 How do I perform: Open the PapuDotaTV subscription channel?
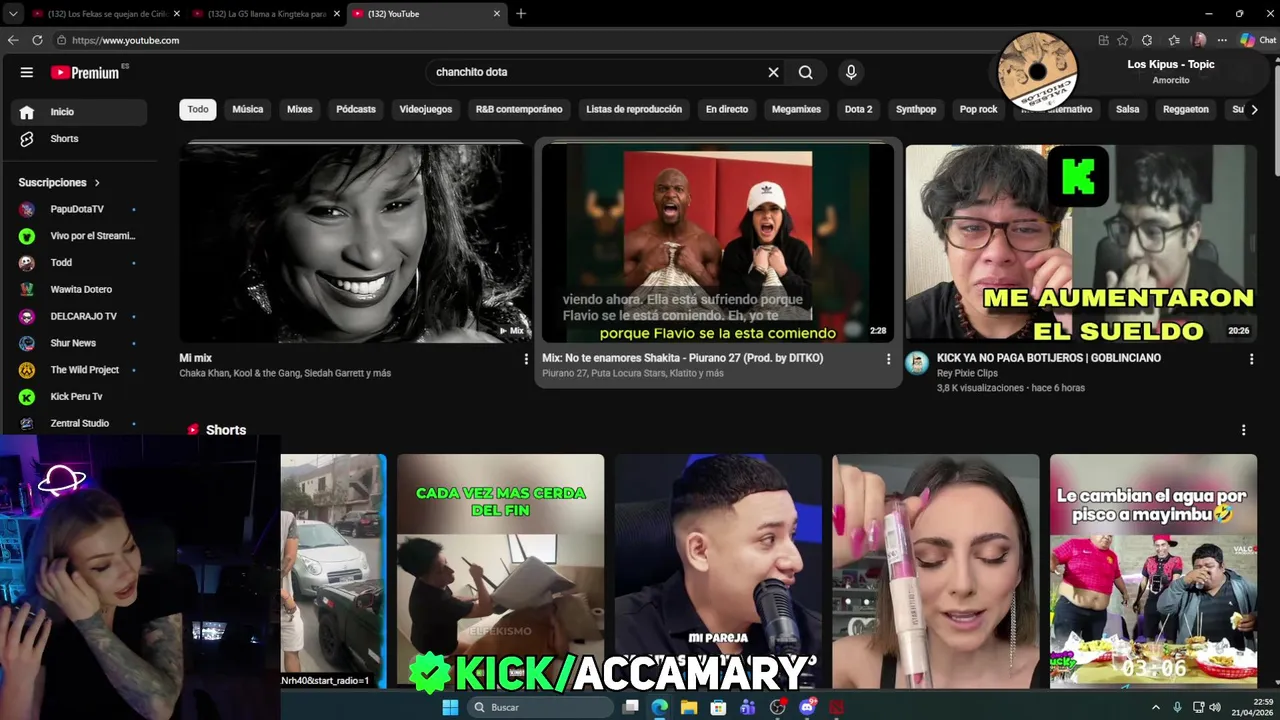79,209
